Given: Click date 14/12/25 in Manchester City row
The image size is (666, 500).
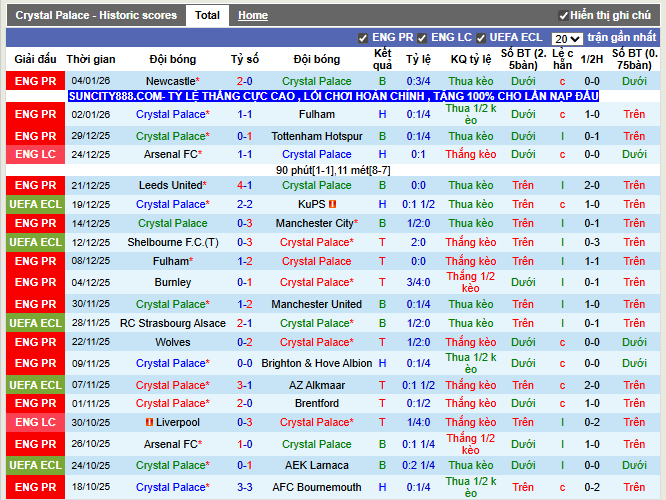Looking at the screenshot, I should pyautogui.click(x=91, y=223).
